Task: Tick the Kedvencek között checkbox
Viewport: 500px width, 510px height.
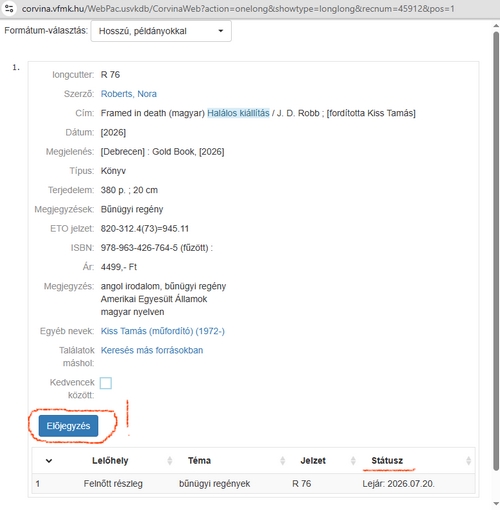Action: [x=106, y=383]
